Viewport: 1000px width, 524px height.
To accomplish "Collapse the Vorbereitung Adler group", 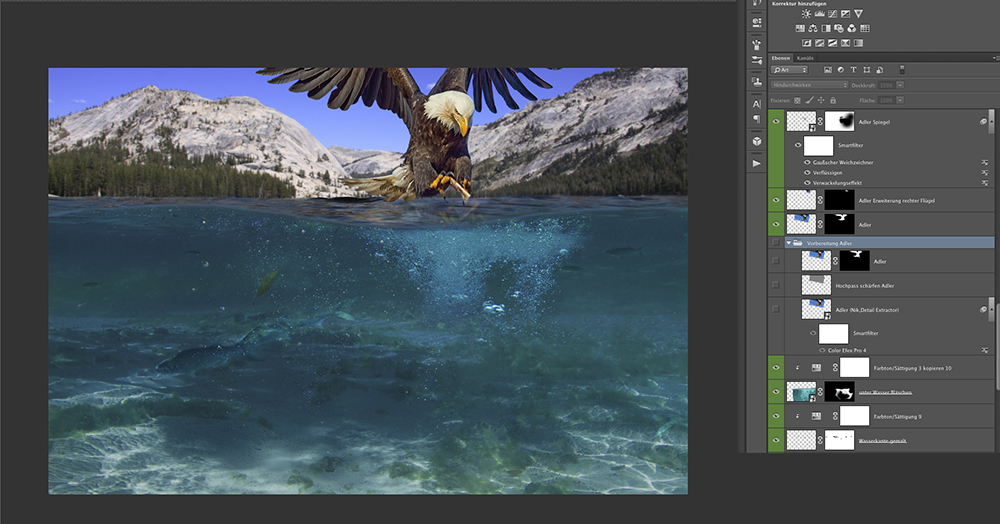I will tap(789, 243).
